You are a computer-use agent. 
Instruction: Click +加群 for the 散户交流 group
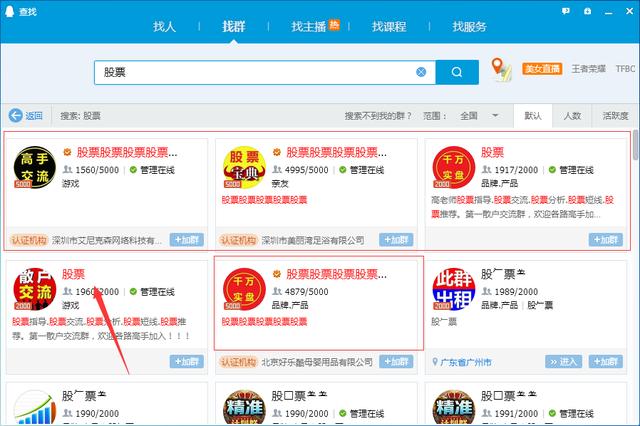click(x=187, y=362)
